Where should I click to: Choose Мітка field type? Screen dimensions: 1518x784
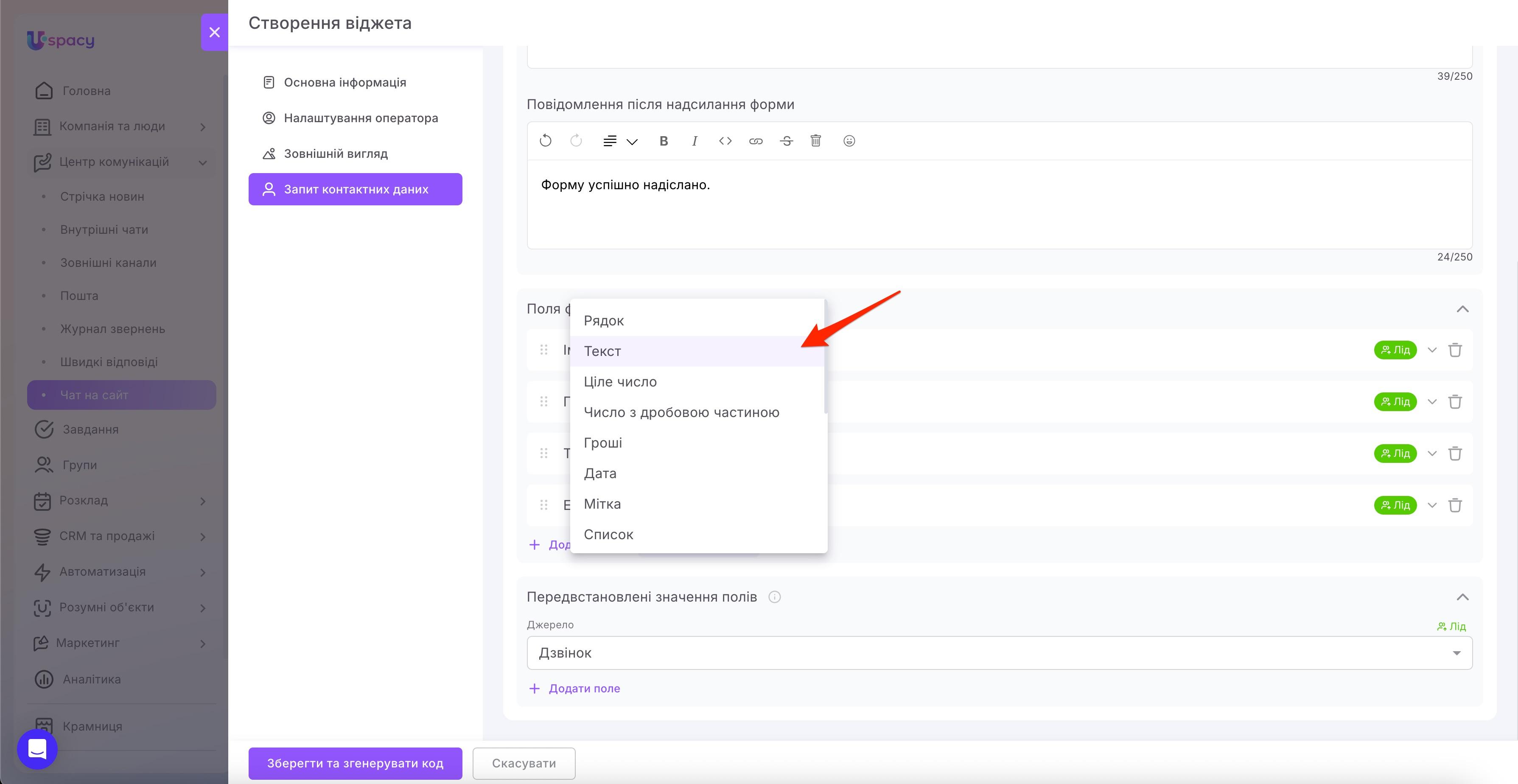point(697,504)
